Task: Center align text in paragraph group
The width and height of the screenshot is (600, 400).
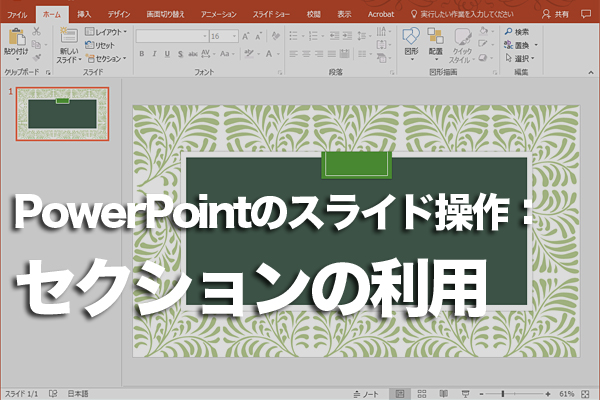Action: point(306,54)
